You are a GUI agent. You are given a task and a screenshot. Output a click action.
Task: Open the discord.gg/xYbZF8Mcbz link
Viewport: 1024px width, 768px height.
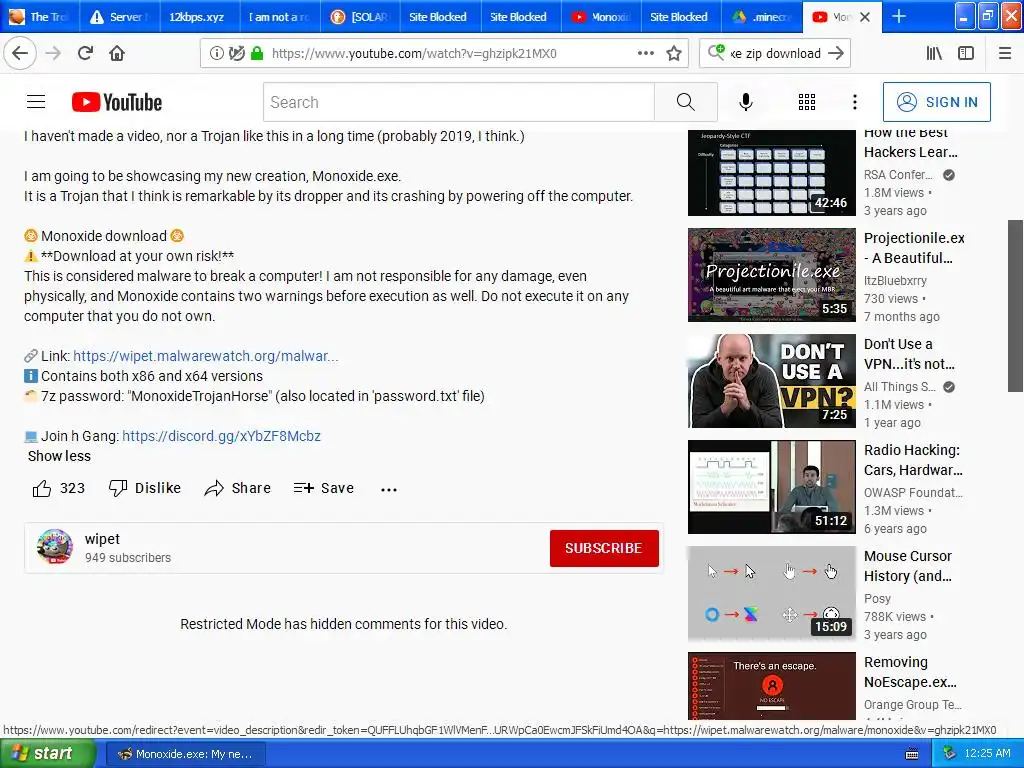point(221,436)
